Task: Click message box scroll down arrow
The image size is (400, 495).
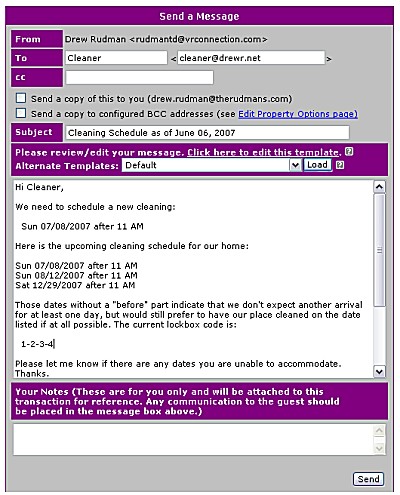Action: (x=379, y=371)
